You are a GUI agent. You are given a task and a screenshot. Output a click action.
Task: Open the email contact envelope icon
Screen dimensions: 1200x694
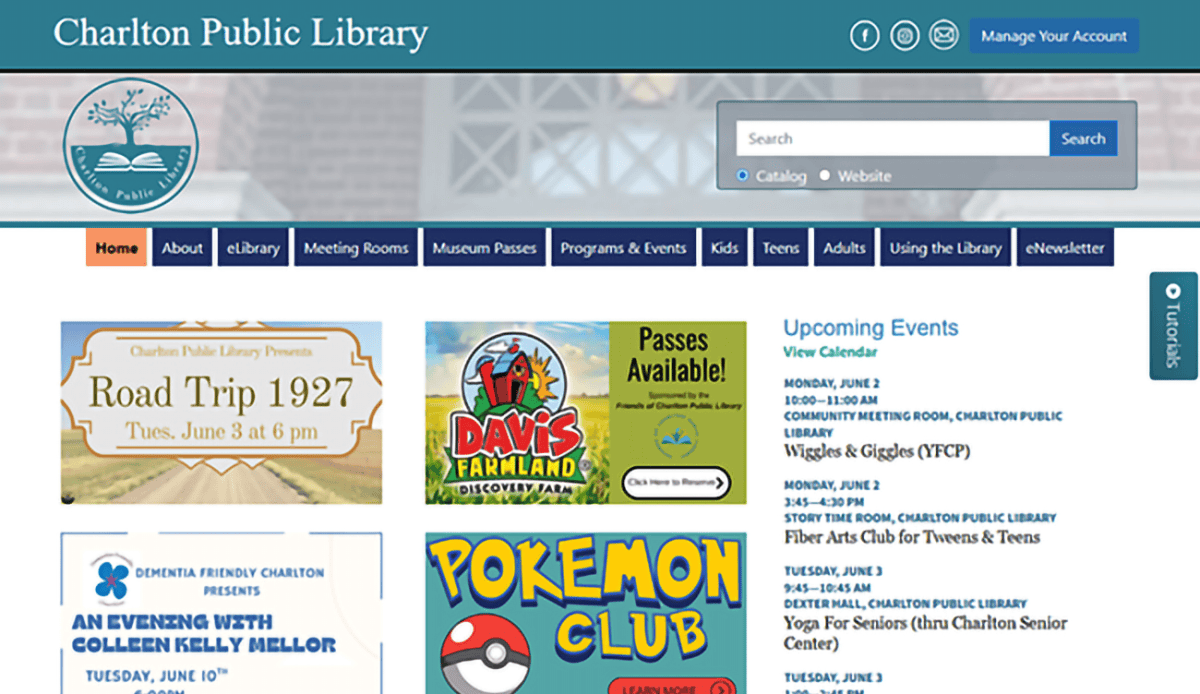(944, 35)
